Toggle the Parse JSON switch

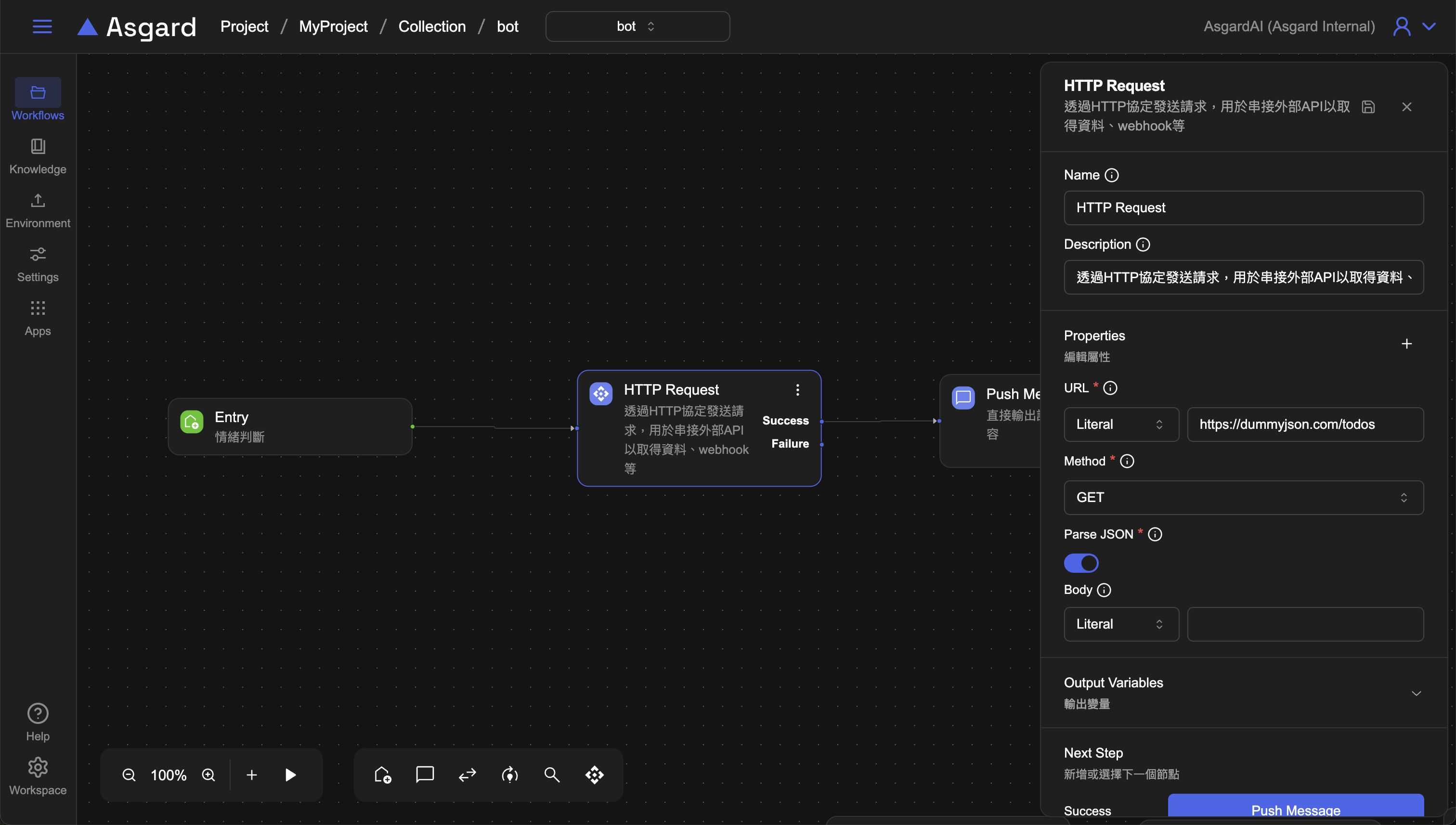coord(1081,563)
